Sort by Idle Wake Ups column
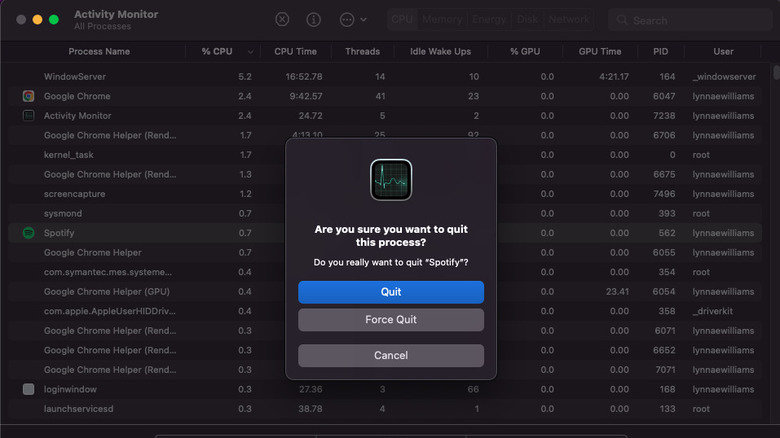 pyautogui.click(x=440, y=51)
